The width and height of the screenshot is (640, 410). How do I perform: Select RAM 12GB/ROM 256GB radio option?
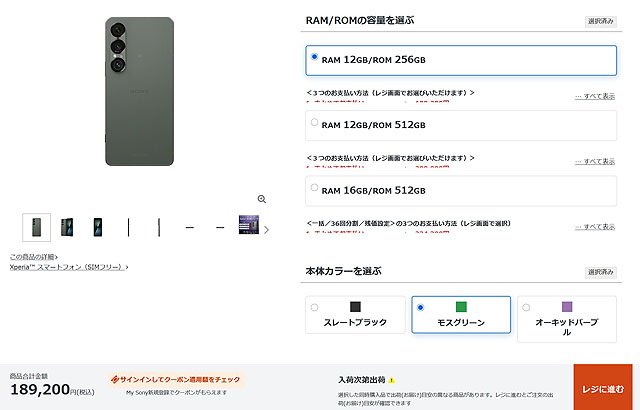(314, 57)
